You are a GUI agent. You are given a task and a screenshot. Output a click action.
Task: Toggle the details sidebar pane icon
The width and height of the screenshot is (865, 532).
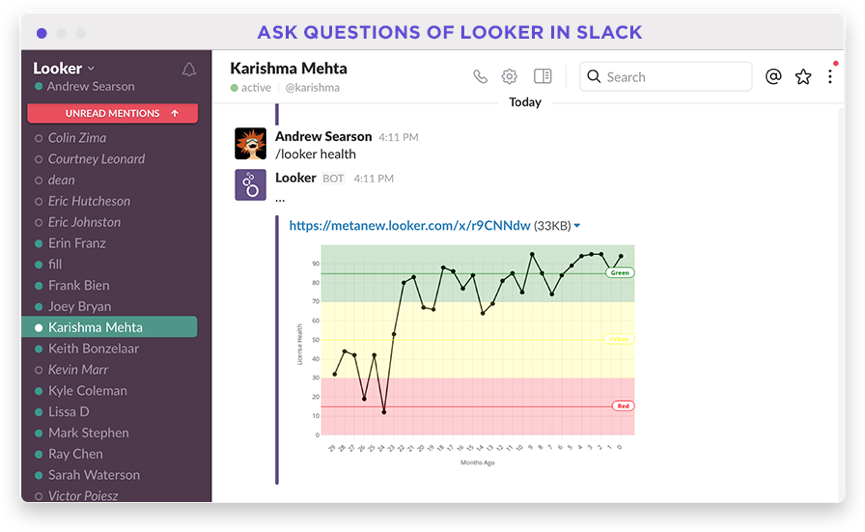coord(542,77)
